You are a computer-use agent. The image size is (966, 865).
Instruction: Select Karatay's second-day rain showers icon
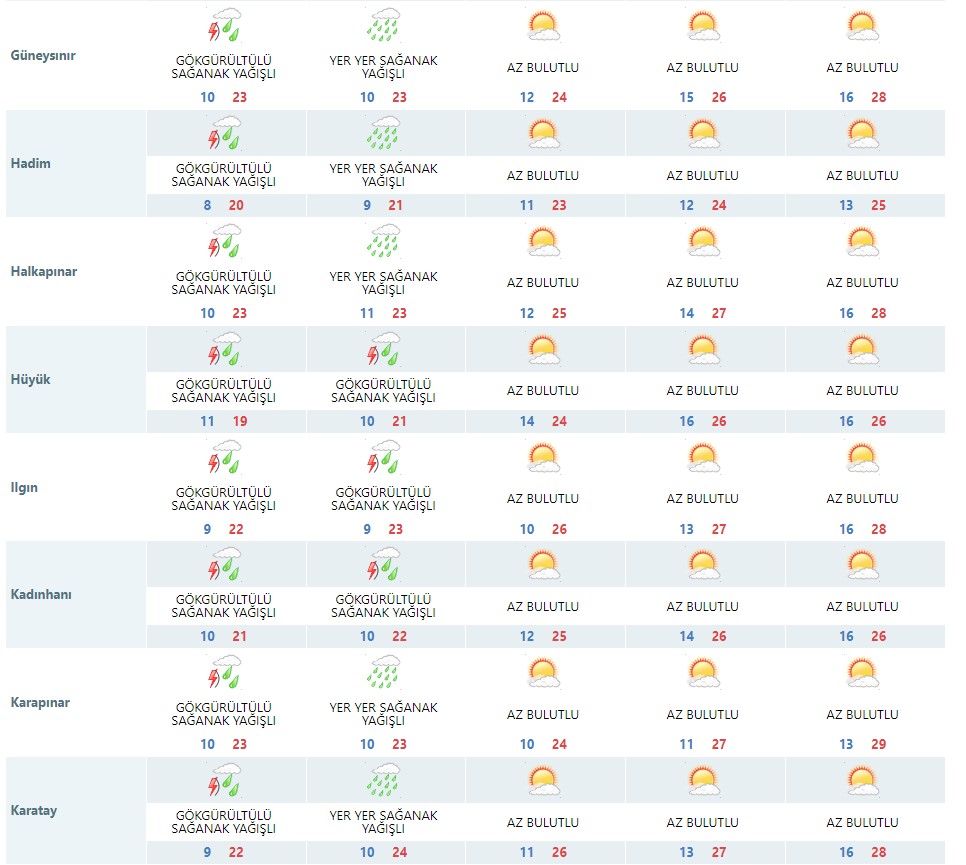pos(383,780)
